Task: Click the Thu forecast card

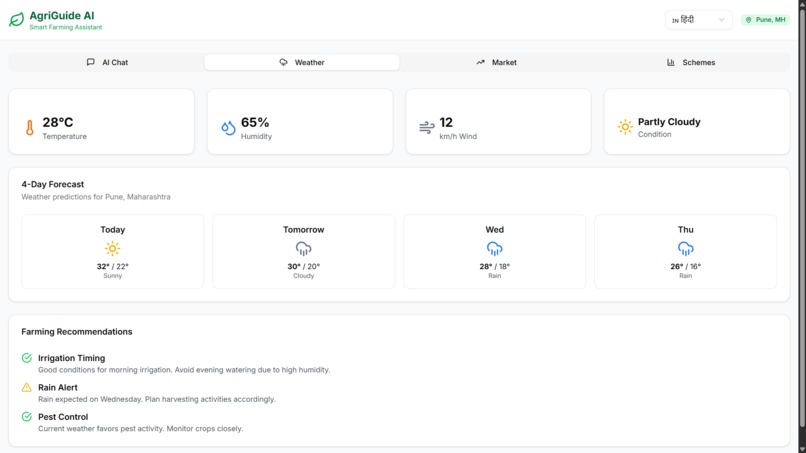Action: tap(685, 251)
